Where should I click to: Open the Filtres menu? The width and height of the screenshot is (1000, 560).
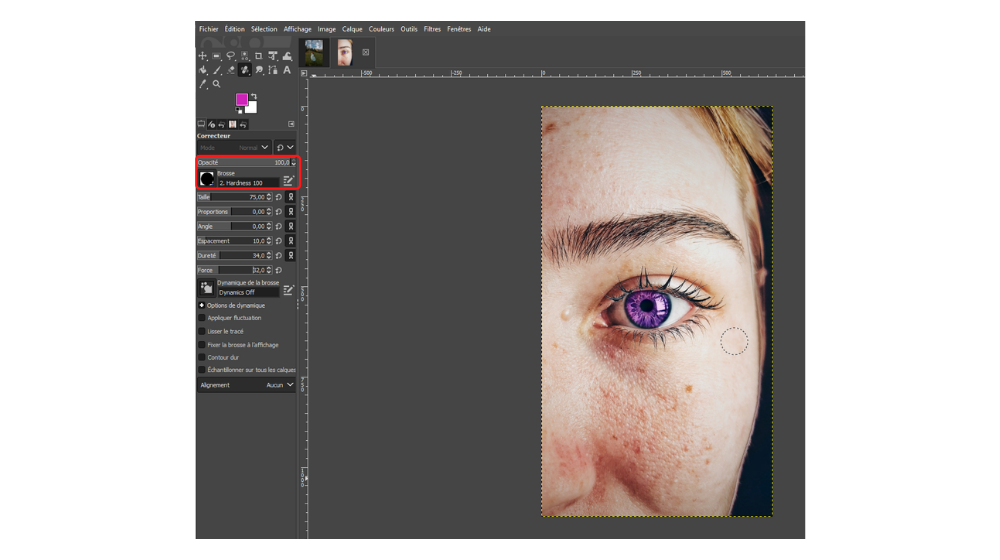pyautogui.click(x=432, y=29)
